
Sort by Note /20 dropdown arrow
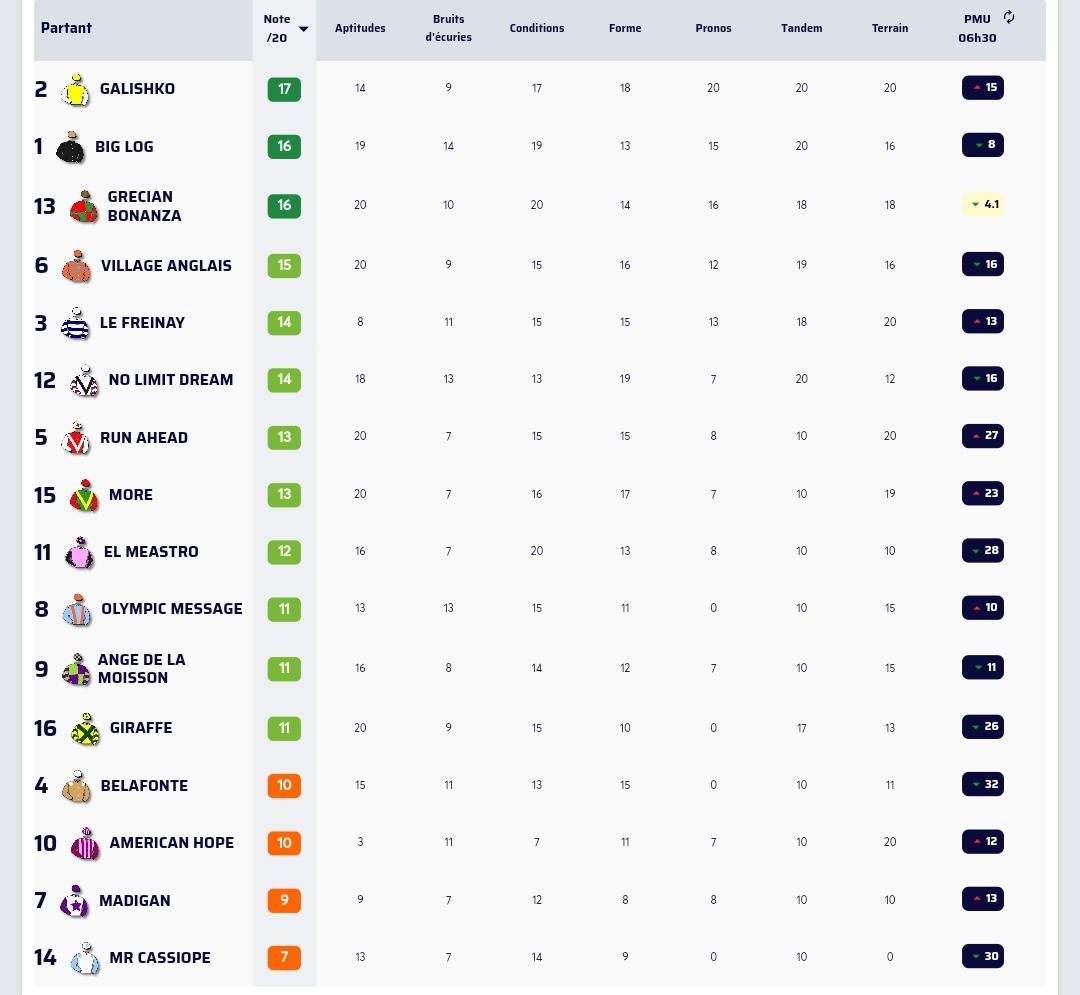[x=303, y=29]
